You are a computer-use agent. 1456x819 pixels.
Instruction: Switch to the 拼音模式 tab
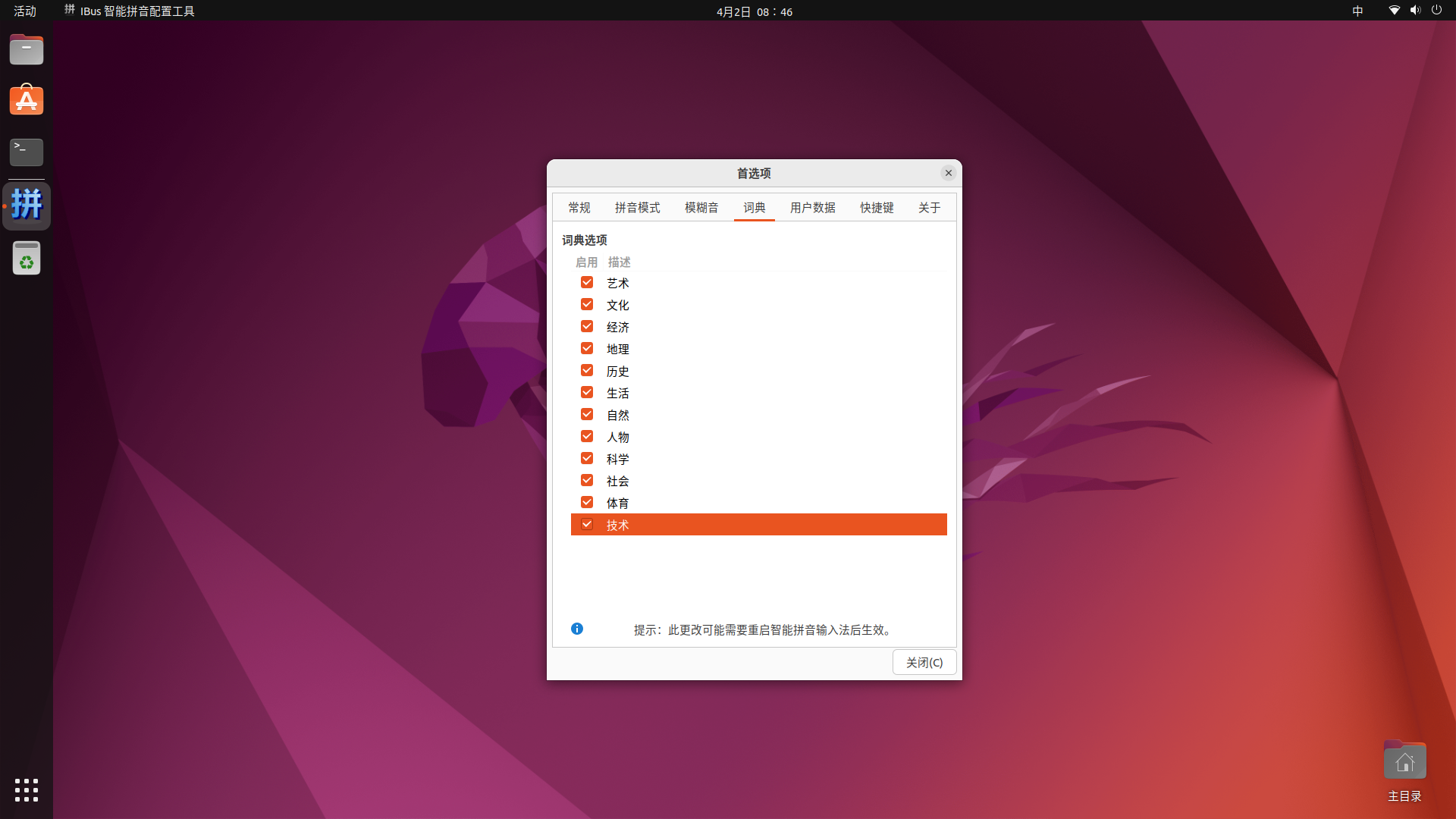point(637,207)
